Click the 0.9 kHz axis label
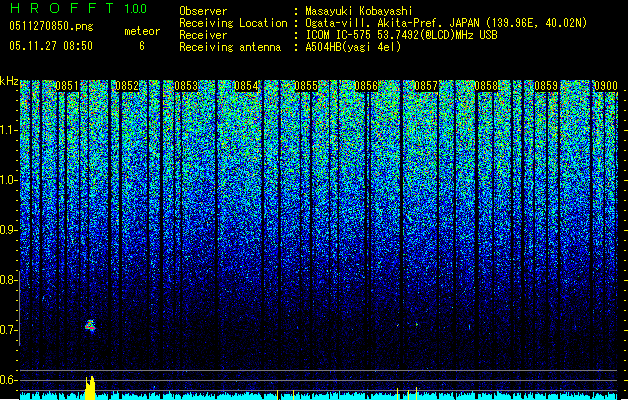Image resolution: width=629 pixels, height=400 pixels. pyautogui.click(x=9, y=230)
